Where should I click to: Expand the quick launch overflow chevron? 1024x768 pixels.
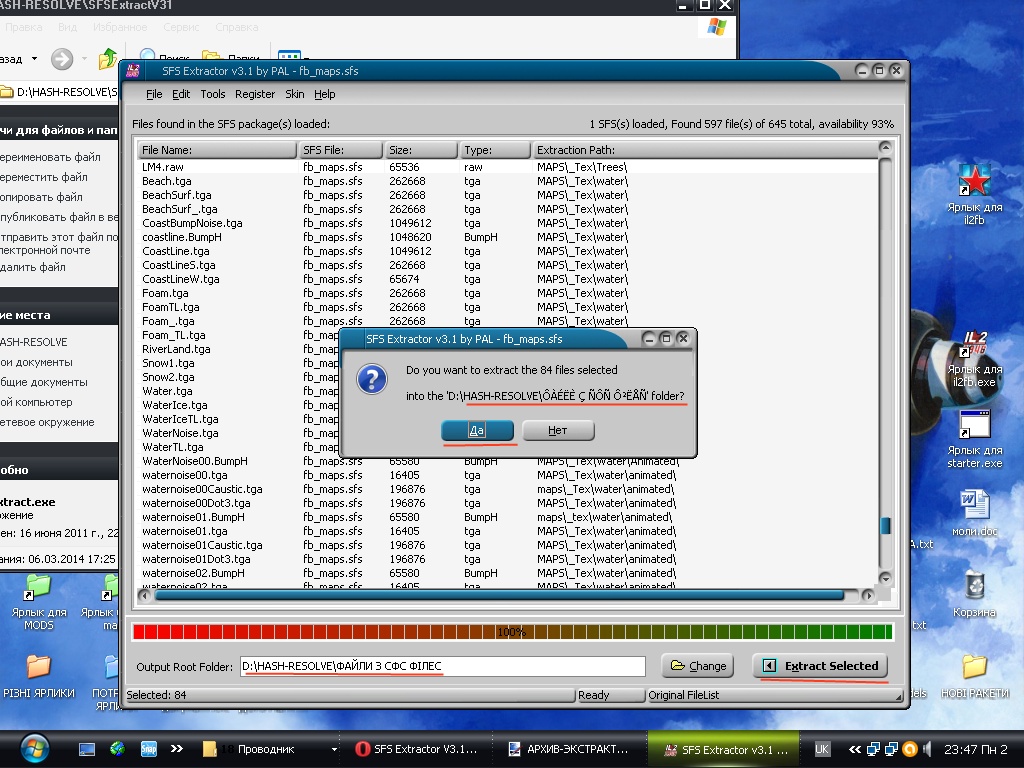pyautogui.click(x=176, y=748)
